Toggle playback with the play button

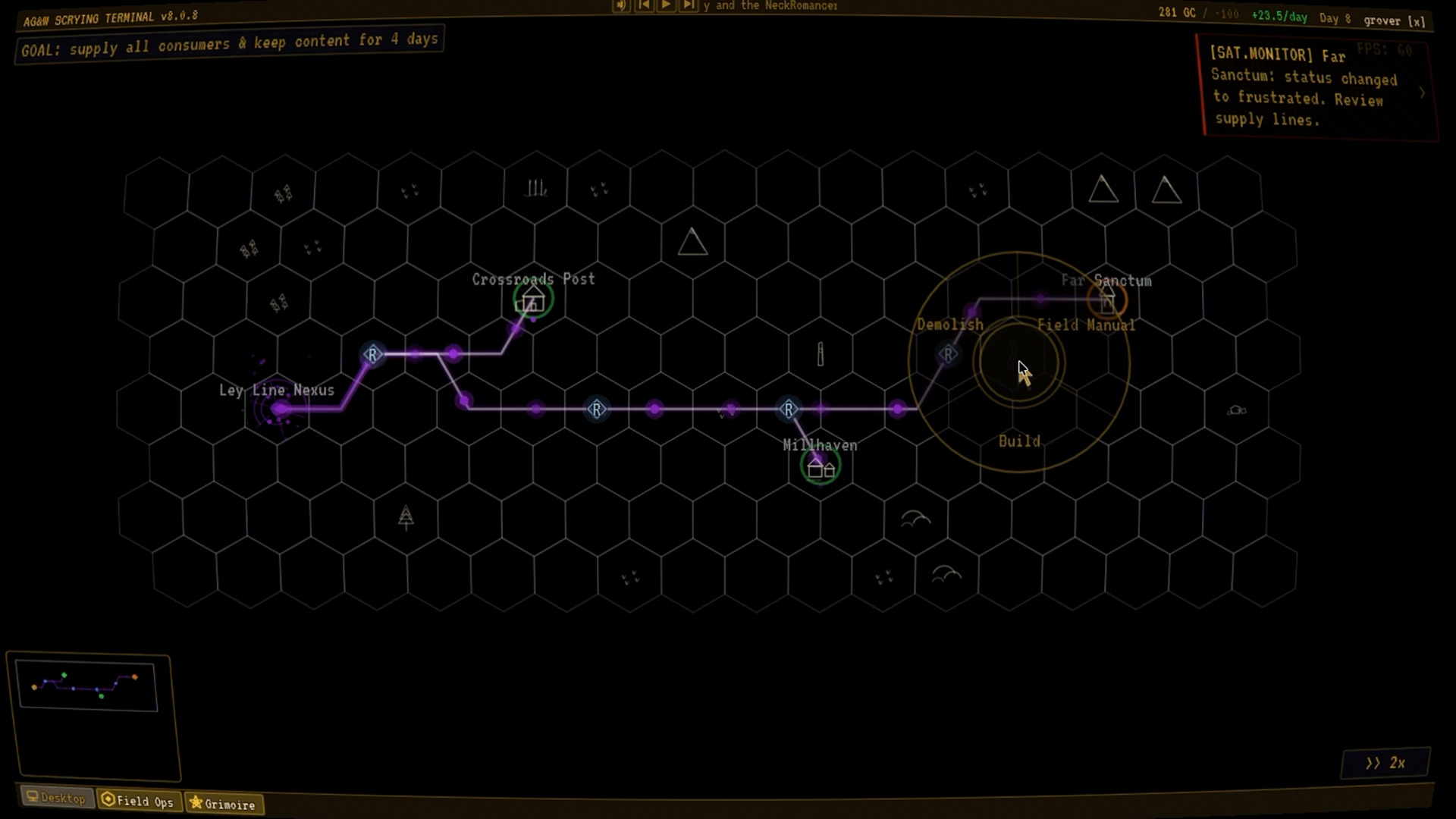click(666, 5)
